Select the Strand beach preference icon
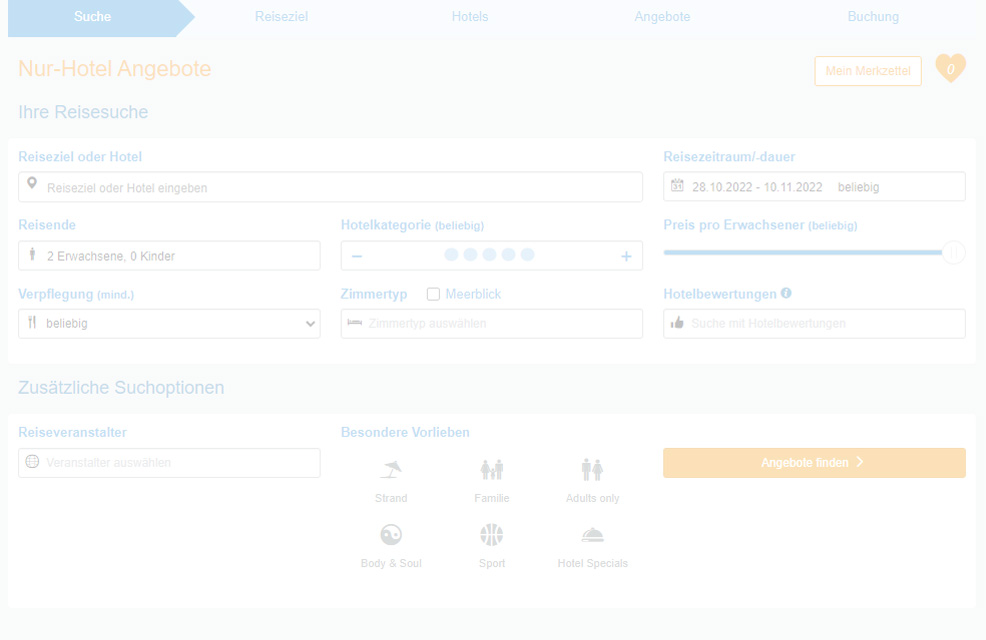The height and width of the screenshot is (640, 986). [391, 470]
